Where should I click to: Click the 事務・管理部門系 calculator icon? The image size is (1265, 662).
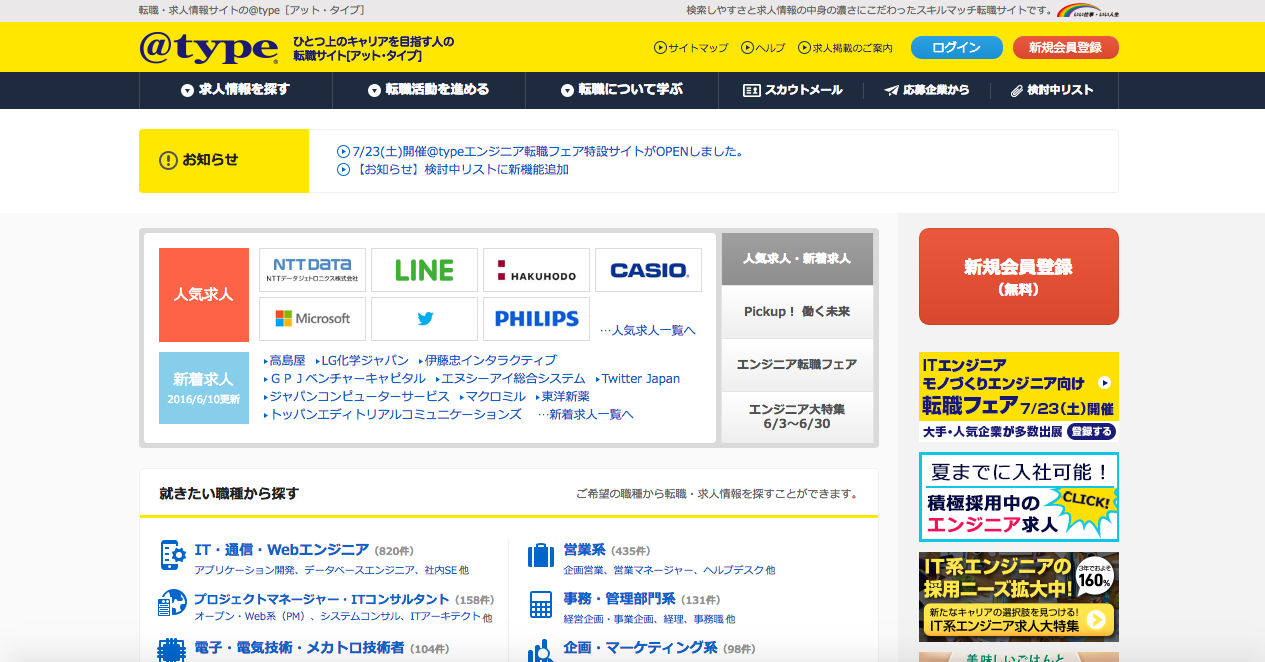tap(541, 605)
